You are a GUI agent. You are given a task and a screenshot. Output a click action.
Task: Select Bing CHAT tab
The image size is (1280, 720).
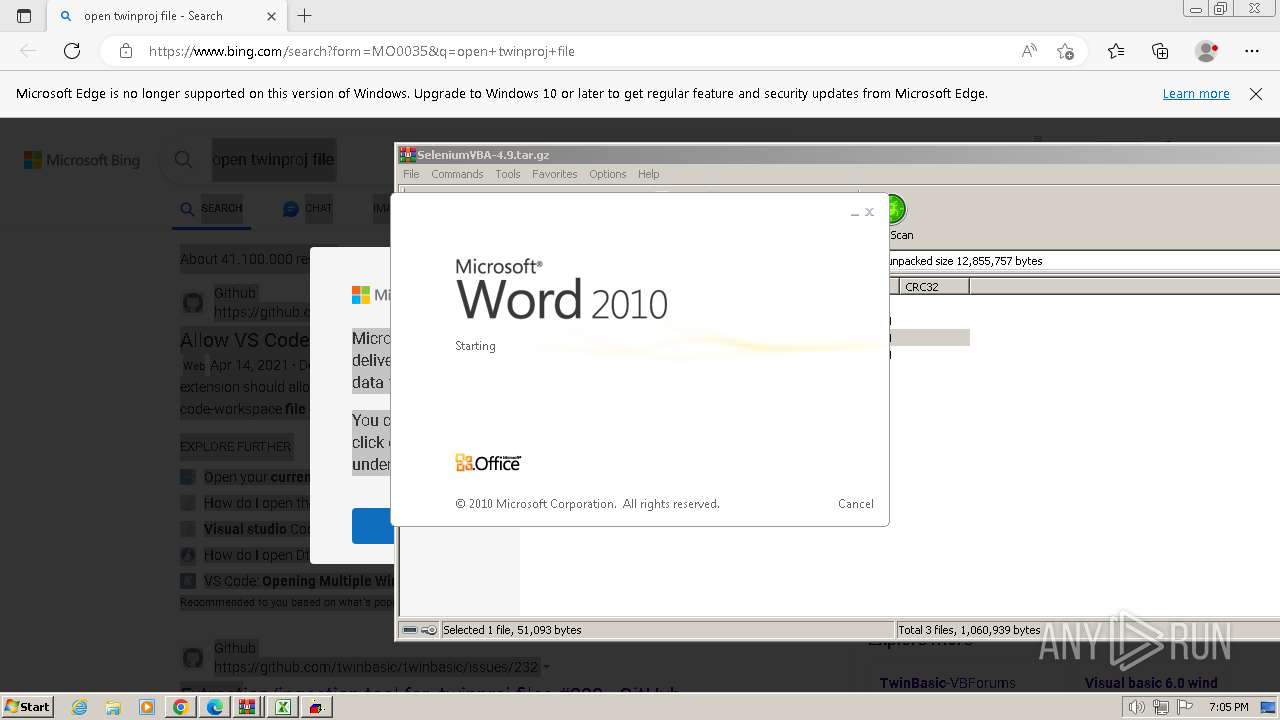point(307,208)
